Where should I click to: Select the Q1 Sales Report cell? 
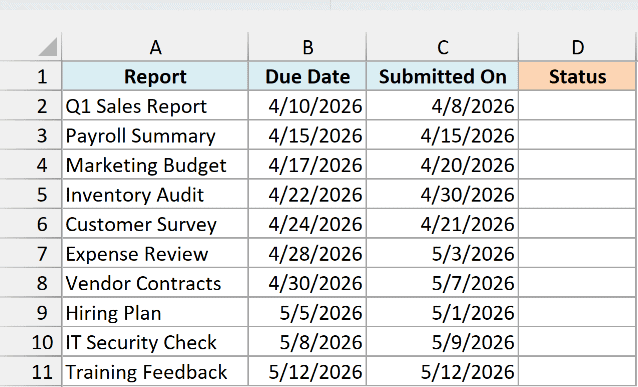coord(155,105)
